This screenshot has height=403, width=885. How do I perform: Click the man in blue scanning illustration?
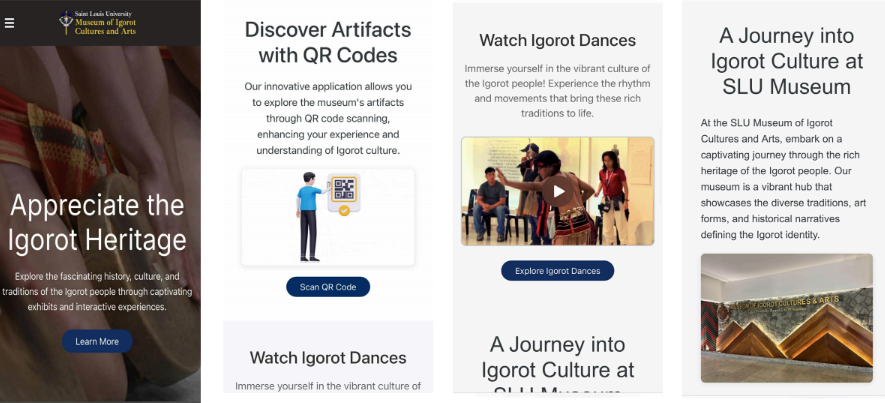pos(310,217)
